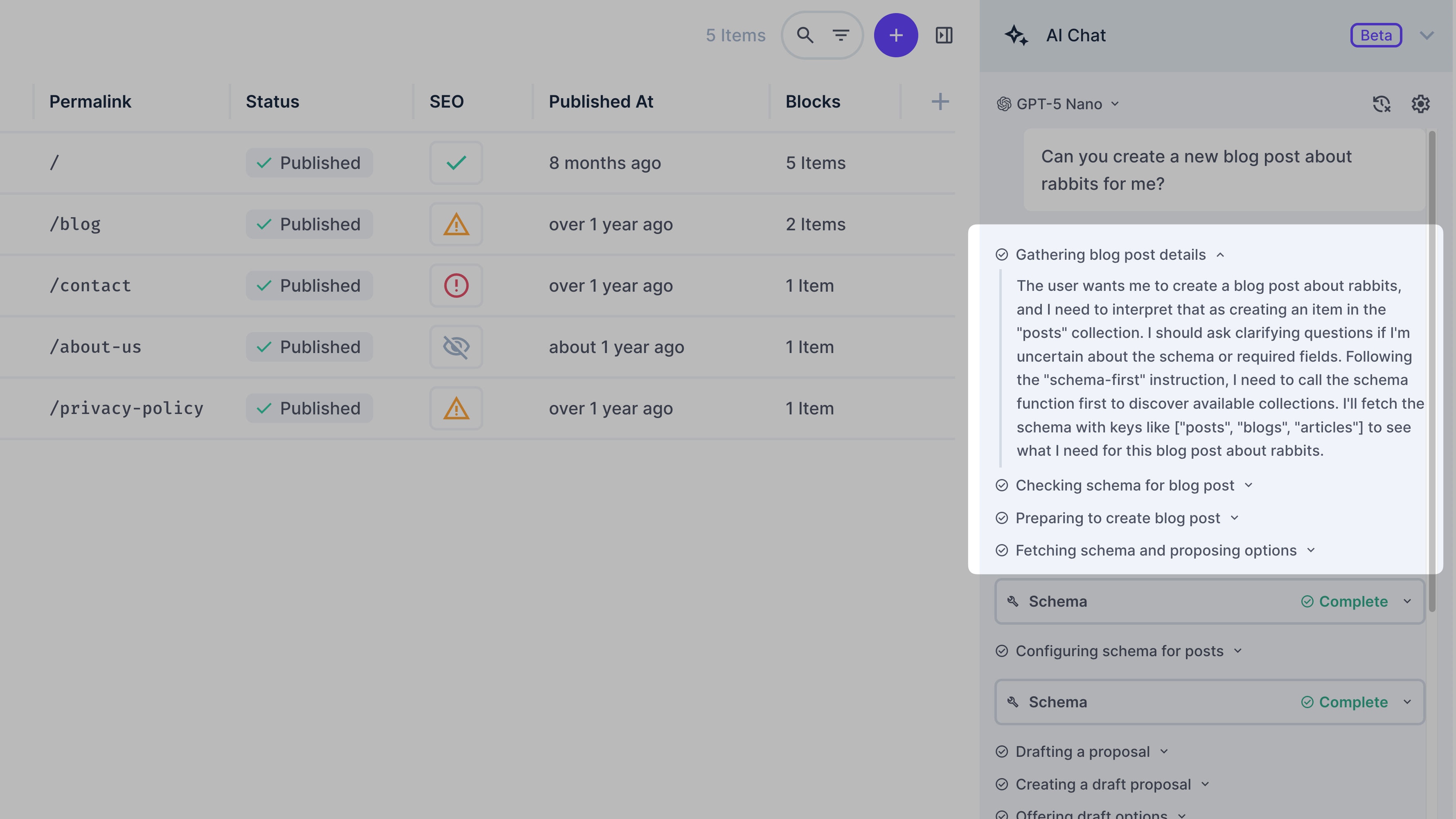Viewport: 1456px width, 819px height.
Task: Open the filter icon
Action: pyautogui.click(x=841, y=35)
